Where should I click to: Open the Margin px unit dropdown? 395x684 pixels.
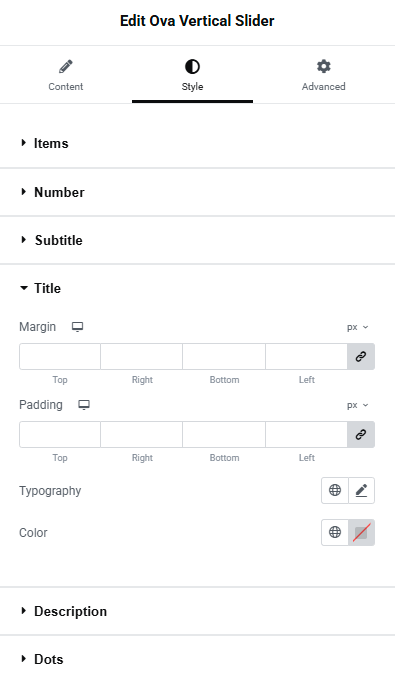click(357, 327)
